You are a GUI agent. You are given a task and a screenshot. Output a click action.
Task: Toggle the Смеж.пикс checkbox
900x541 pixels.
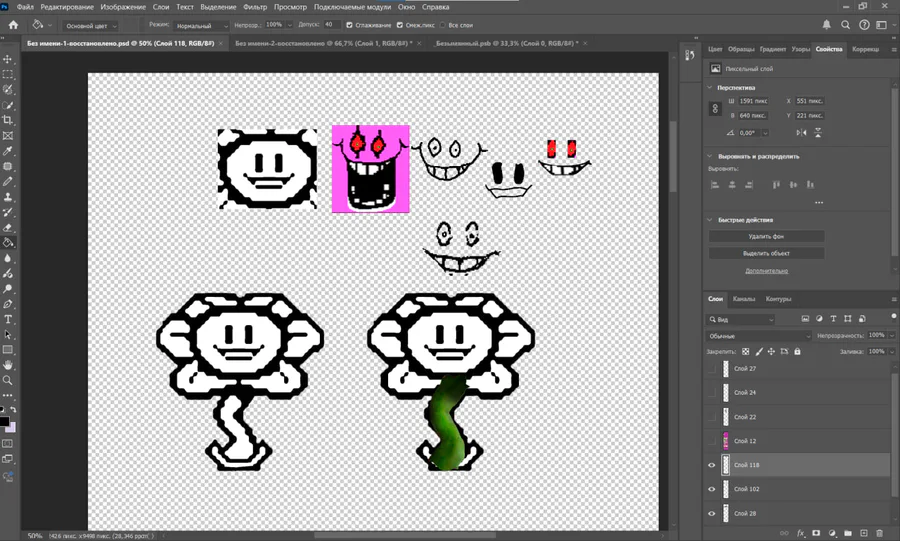(x=400, y=25)
